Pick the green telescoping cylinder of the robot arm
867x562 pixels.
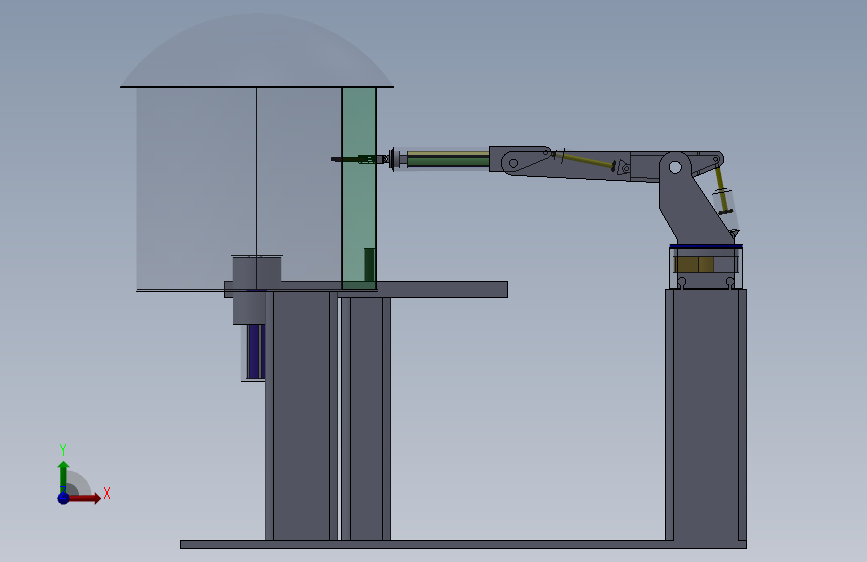click(x=448, y=159)
